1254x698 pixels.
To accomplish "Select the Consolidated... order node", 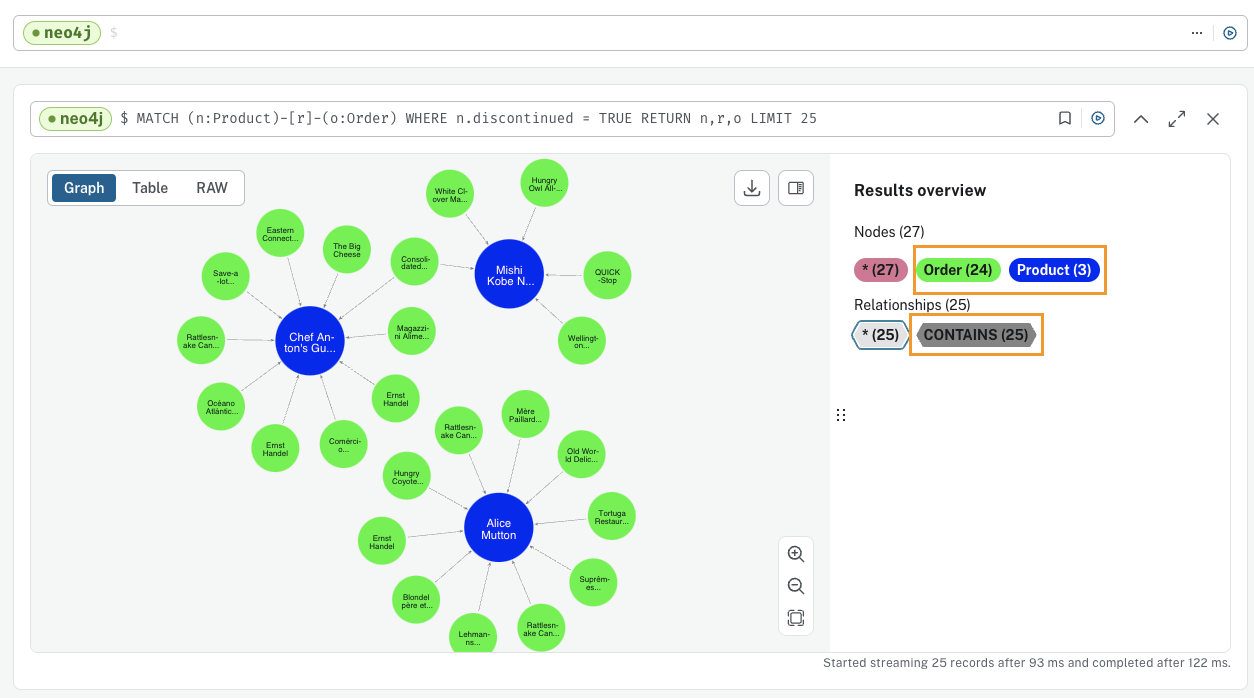I will 414,262.
